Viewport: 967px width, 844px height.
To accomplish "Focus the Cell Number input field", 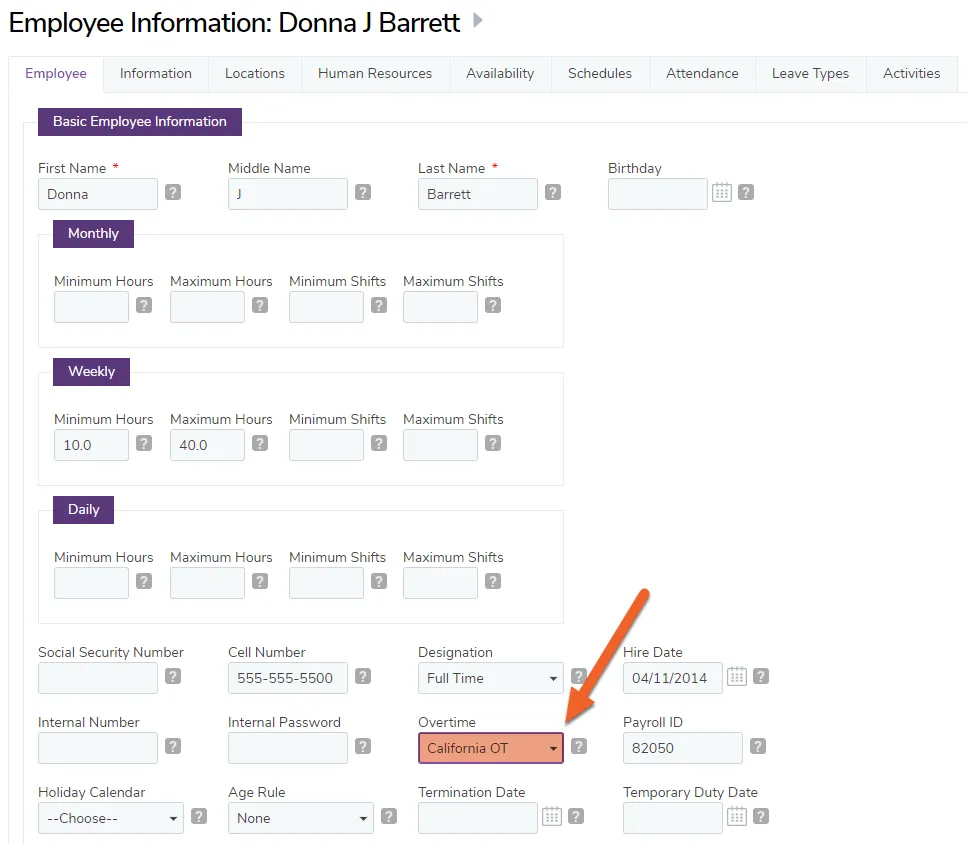I will [288, 678].
